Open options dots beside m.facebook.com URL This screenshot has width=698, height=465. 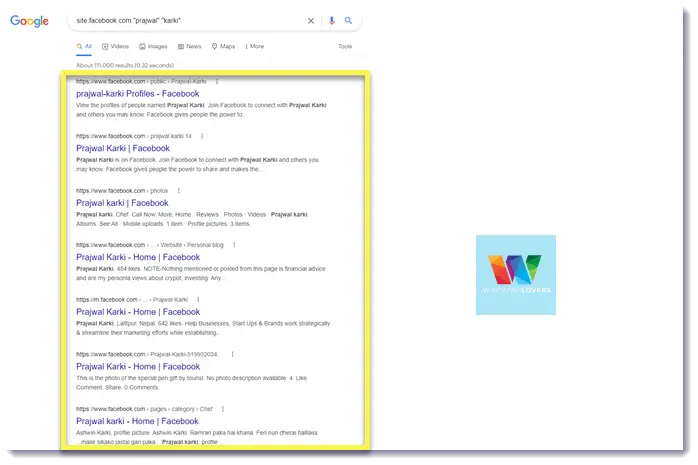(198, 300)
